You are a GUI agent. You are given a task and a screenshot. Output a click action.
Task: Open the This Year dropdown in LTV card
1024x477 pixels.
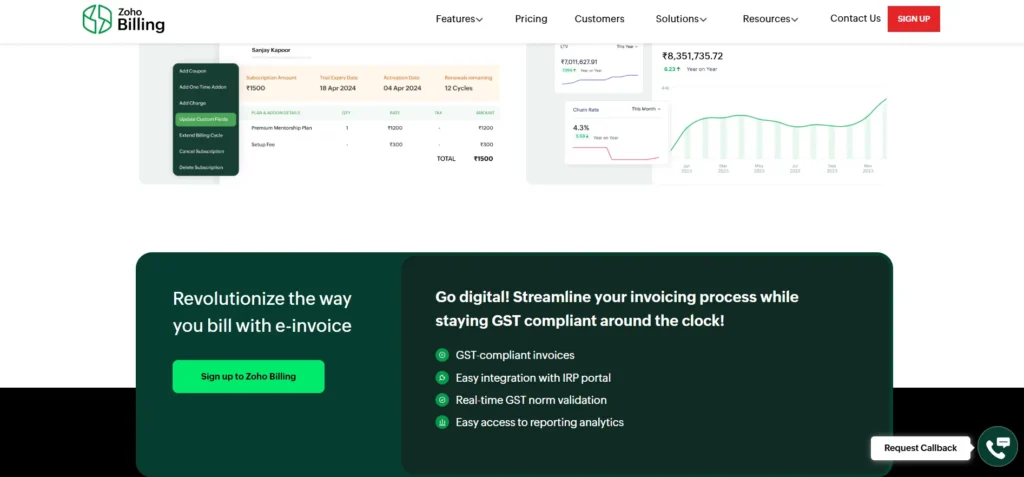pyautogui.click(x=627, y=47)
